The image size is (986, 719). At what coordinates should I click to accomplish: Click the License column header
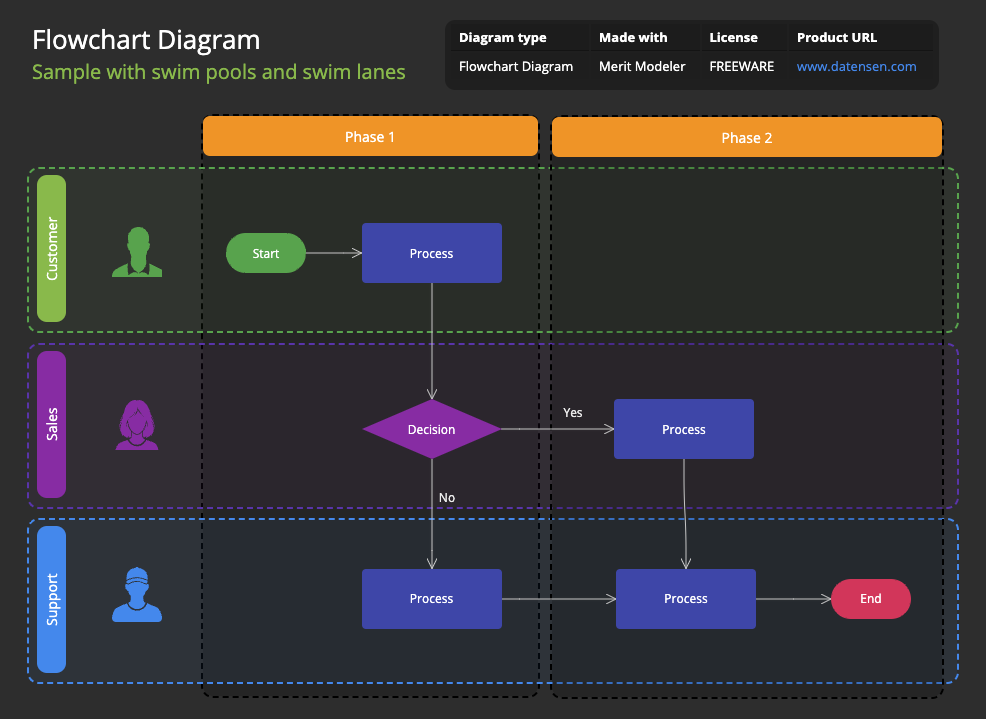click(x=732, y=37)
